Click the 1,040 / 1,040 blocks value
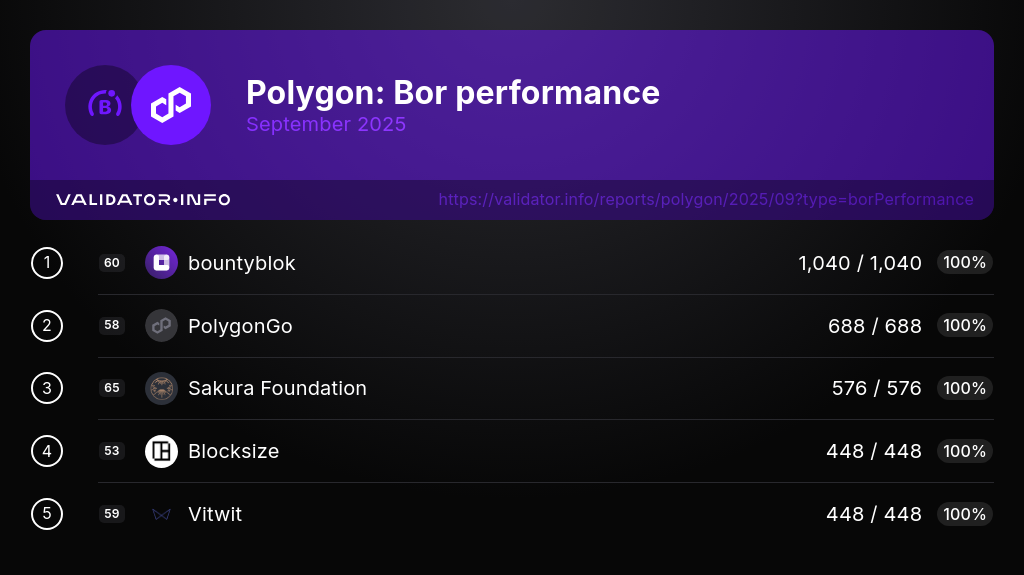Image resolution: width=1024 pixels, height=575 pixels. (x=859, y=263)
